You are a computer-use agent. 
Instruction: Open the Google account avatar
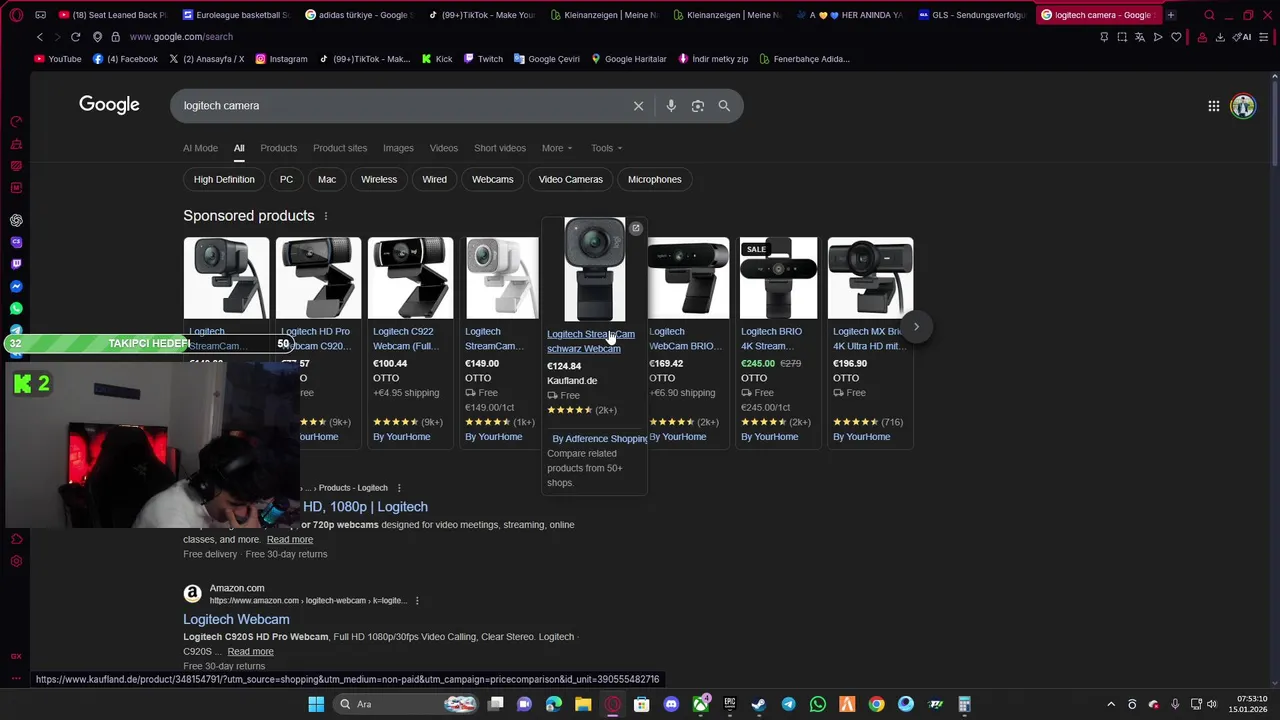[x=1243, y=106]
